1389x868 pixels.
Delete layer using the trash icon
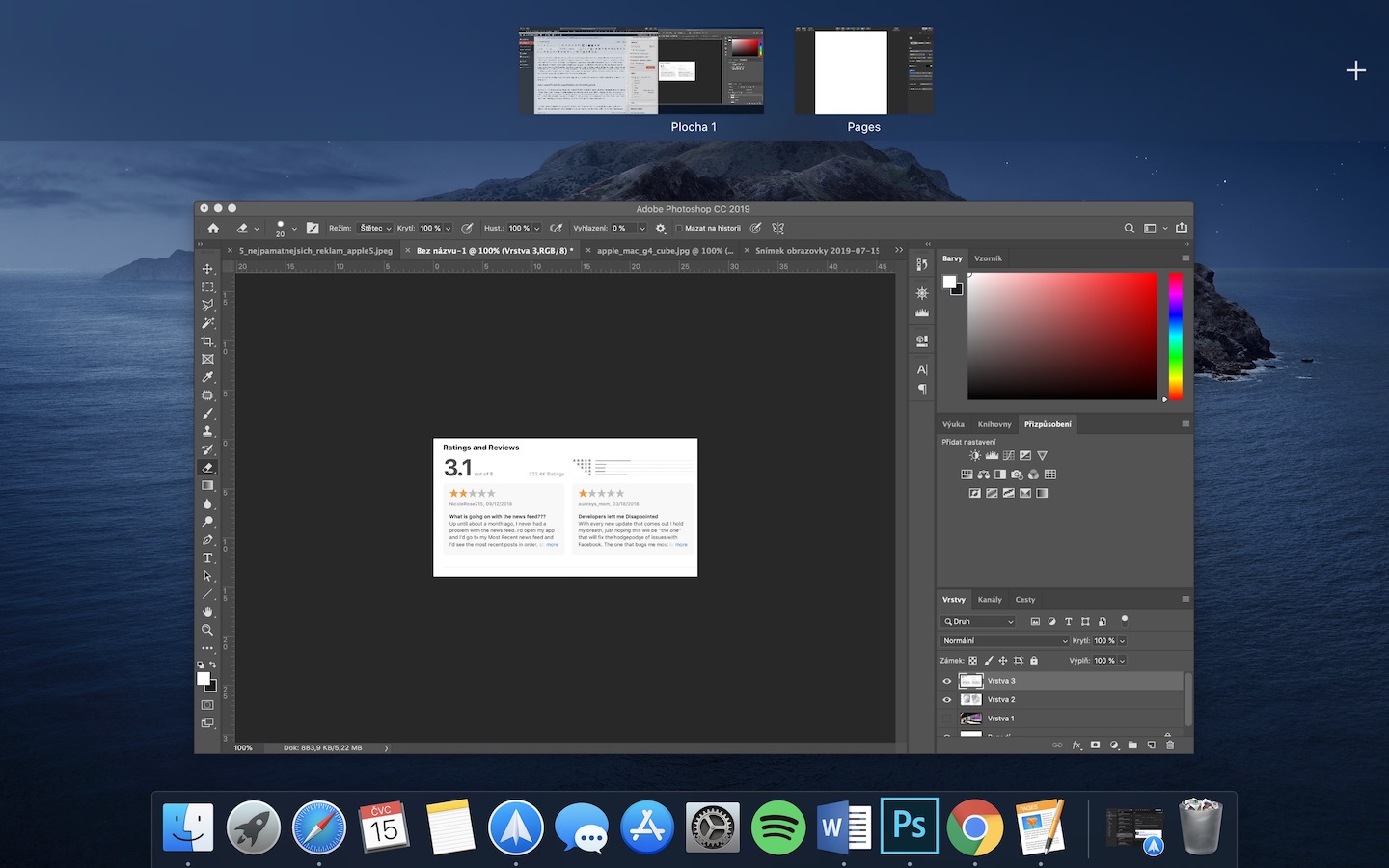(1170, 745)
